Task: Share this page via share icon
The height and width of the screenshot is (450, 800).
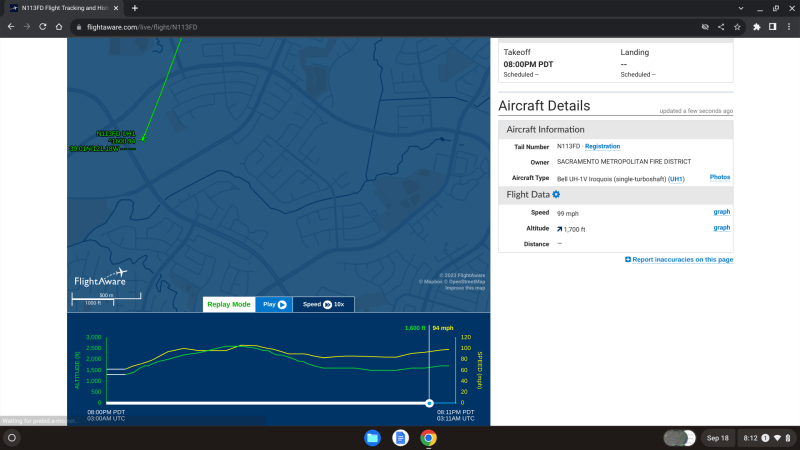Action: pos(721,27)
